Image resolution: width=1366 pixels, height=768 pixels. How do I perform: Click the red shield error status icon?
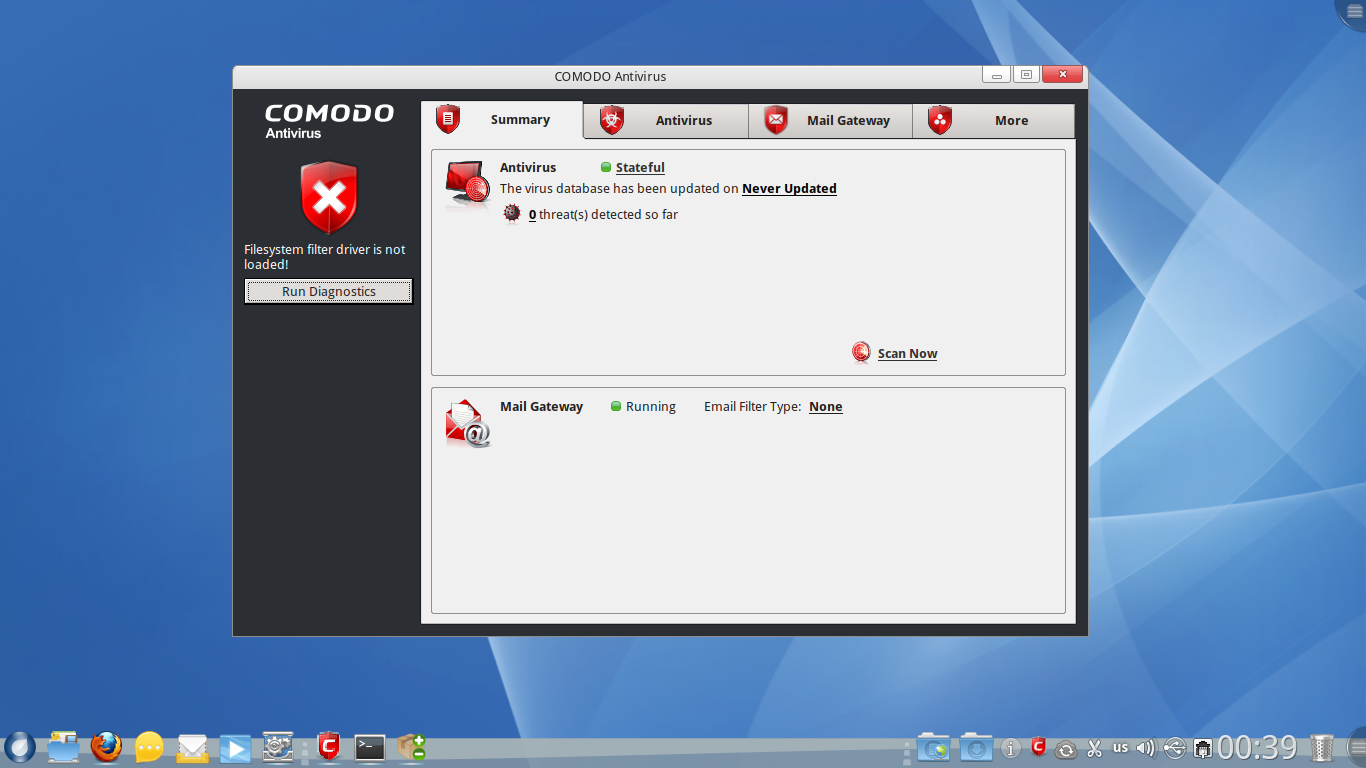pyautogui.click(x=329, y=198)
